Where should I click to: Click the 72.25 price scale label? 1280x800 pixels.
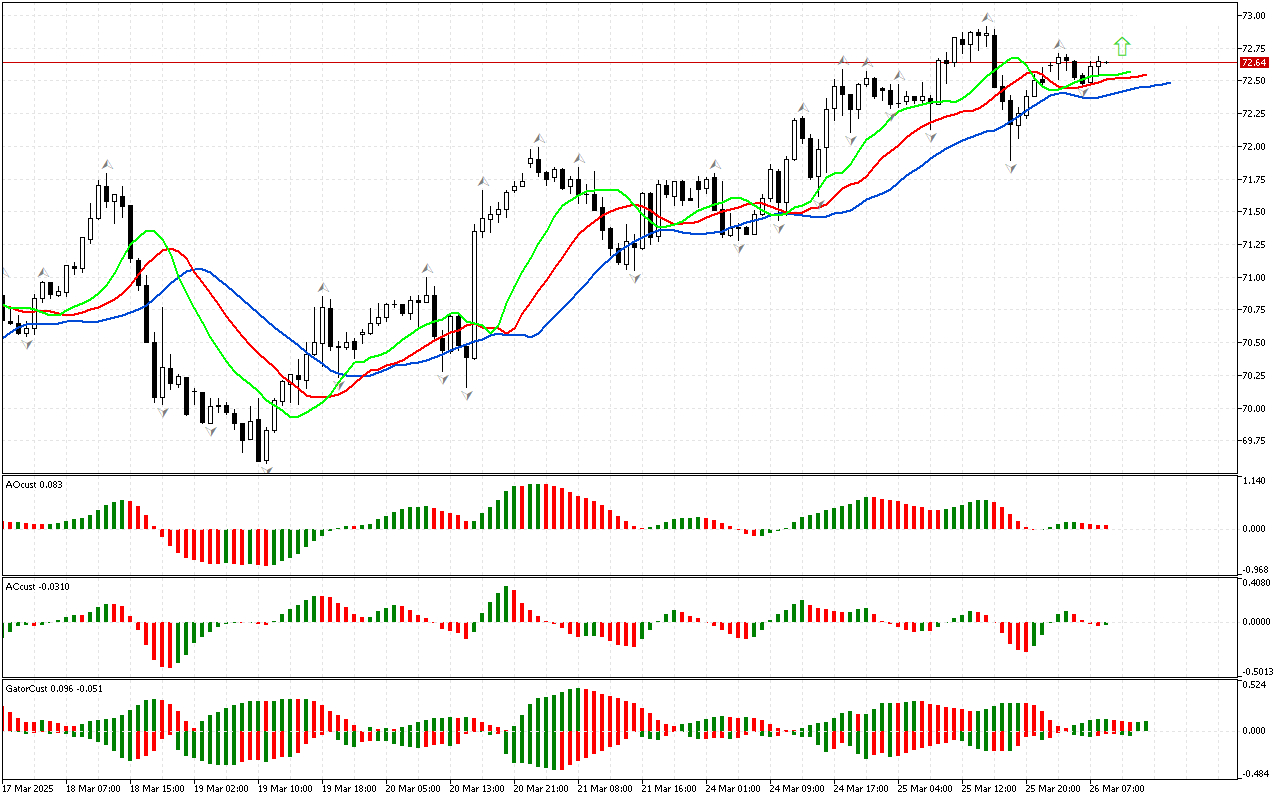click(1253, 115)
